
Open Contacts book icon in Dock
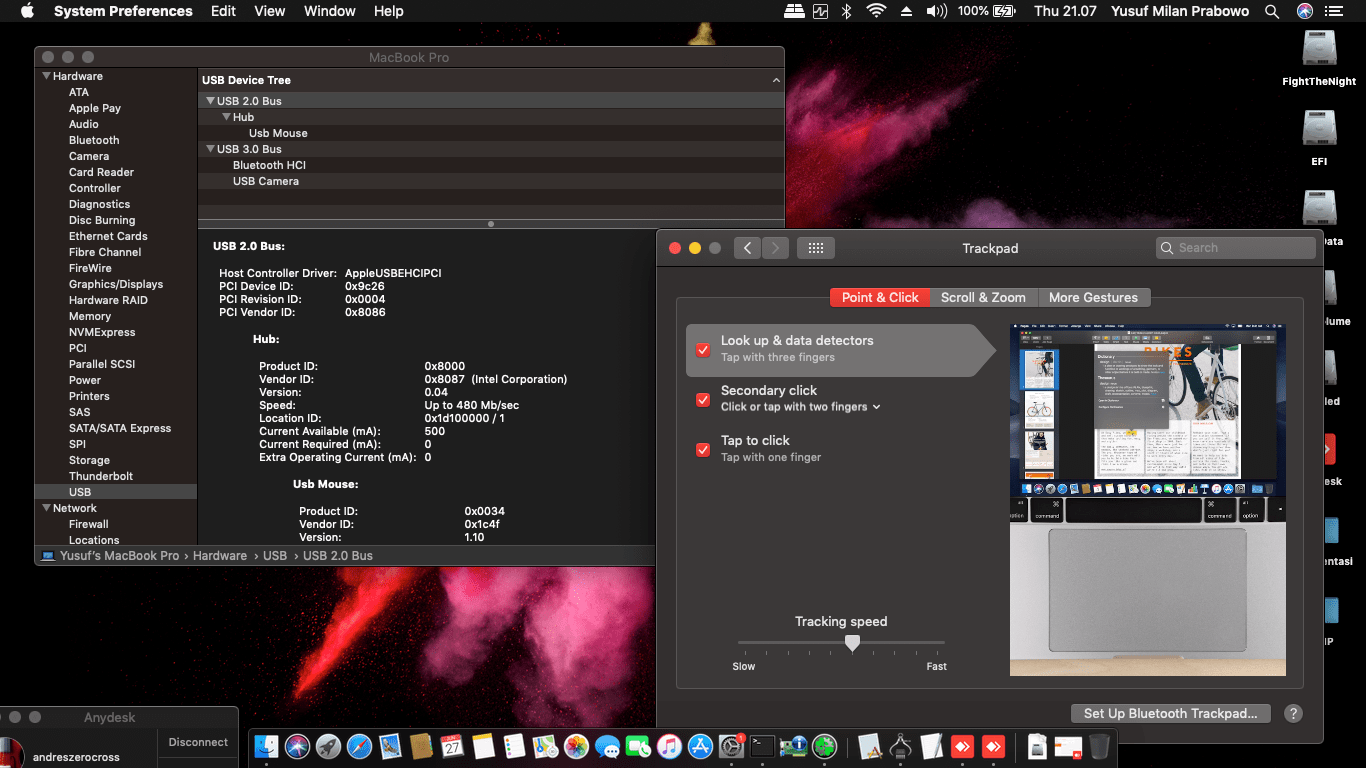click(421, 746)
